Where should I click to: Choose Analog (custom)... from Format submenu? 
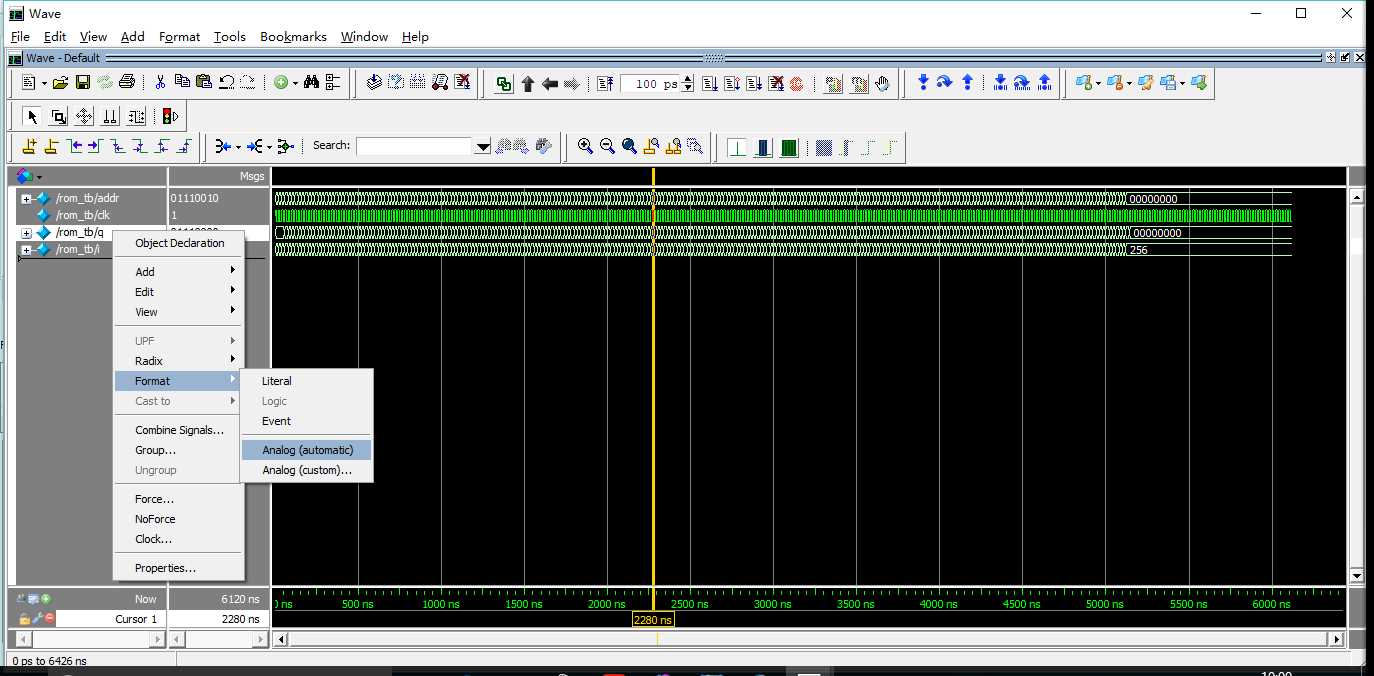tap(306, 470)
